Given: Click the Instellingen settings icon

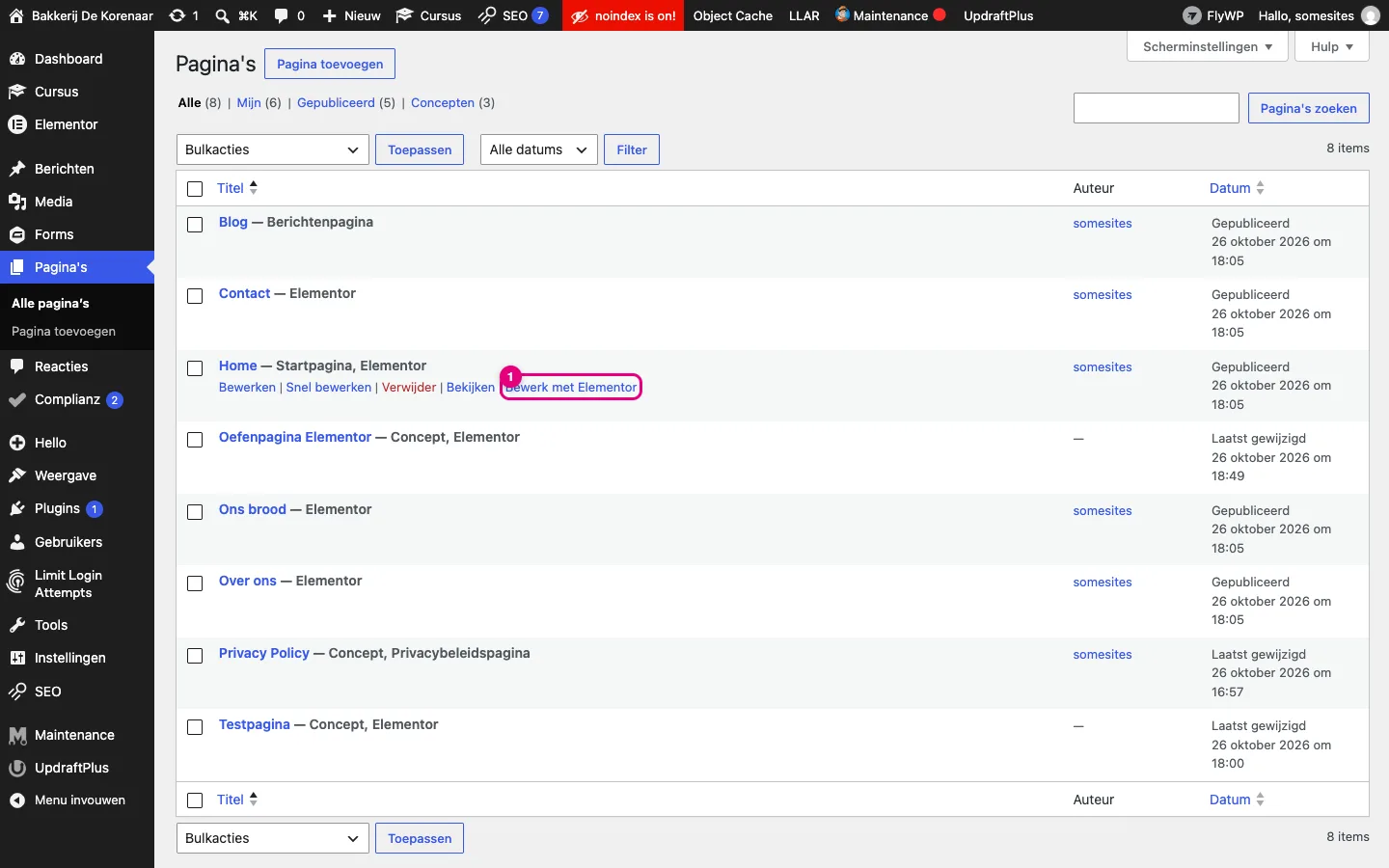Looking at the screenshot, I should pos(16,658).
